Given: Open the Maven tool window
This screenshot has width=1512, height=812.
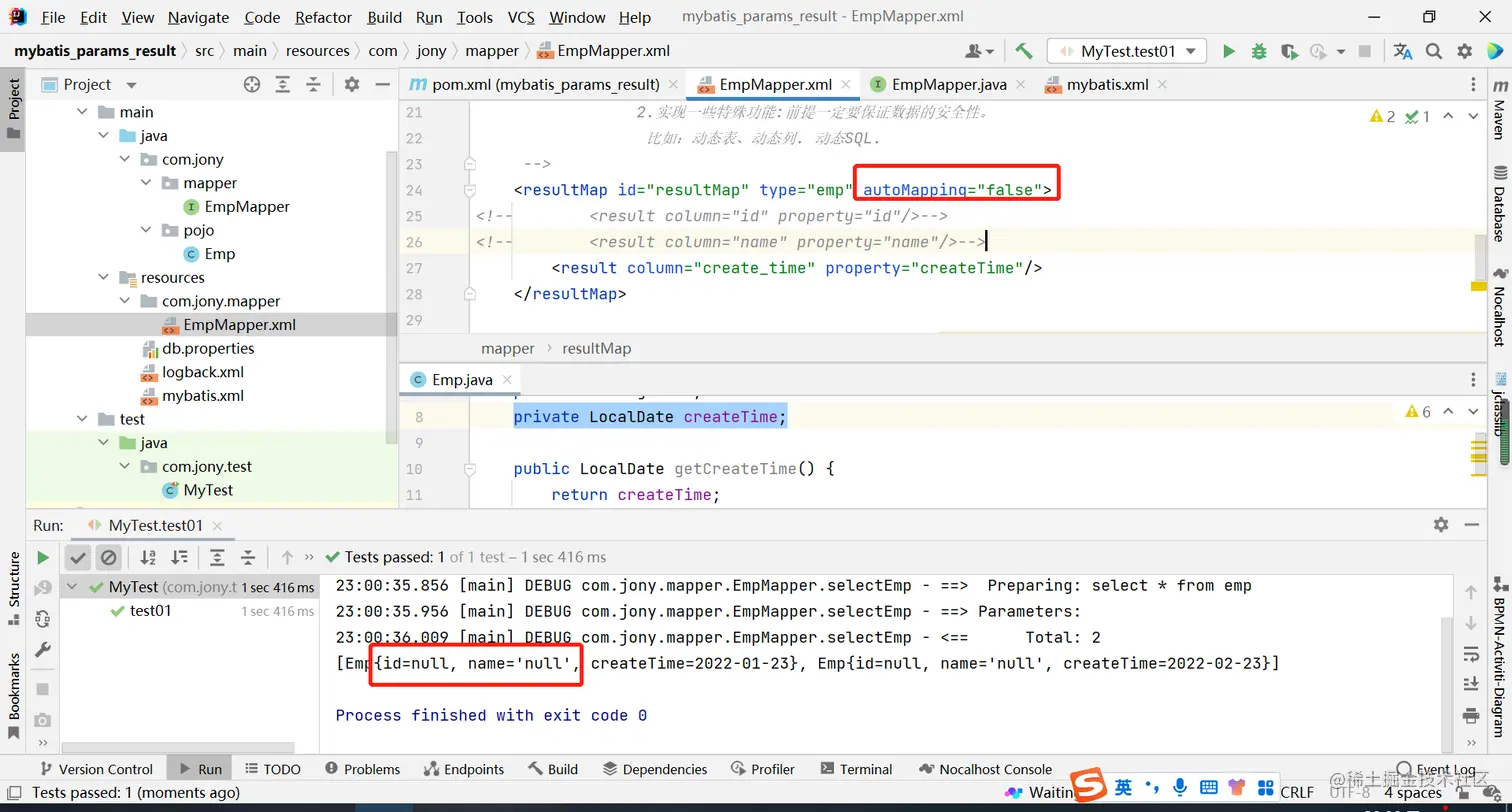Looking at the screenshot, I should point(1499,110).
